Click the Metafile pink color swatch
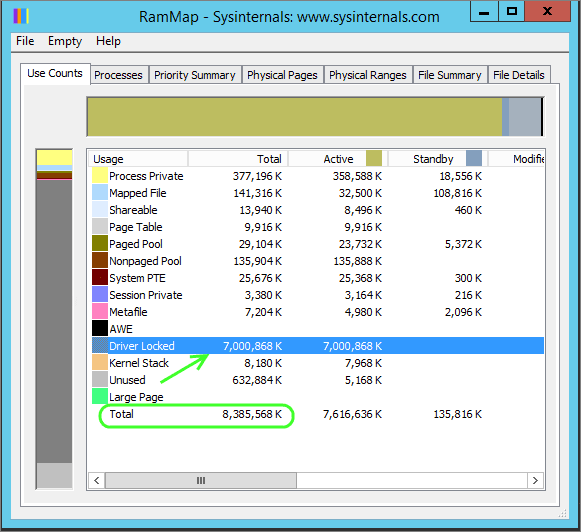Viewport: 581px width, 532px height. coord(100,312)
